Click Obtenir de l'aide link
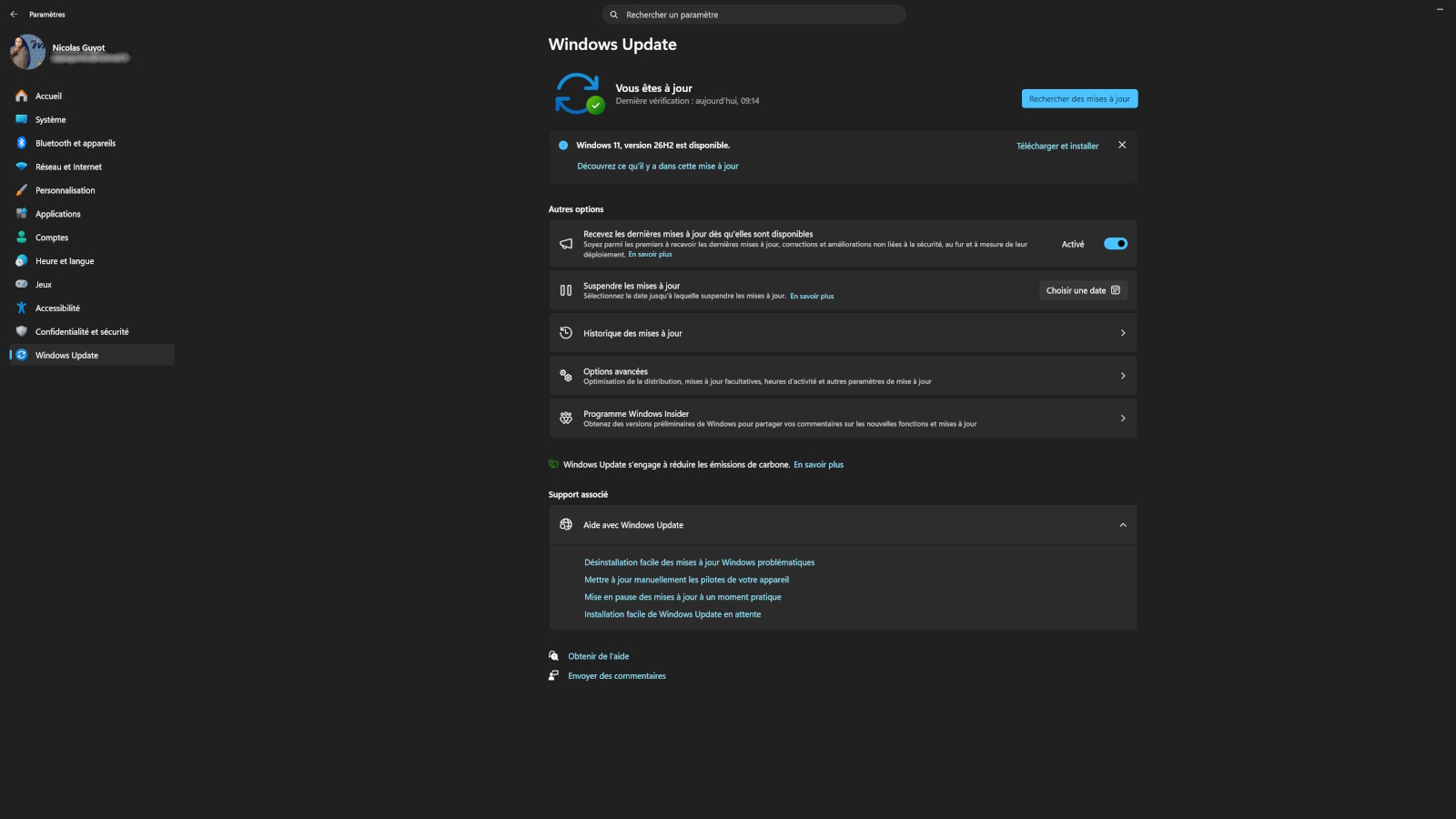The image size is (1456, 819). (x=598, y=656)
